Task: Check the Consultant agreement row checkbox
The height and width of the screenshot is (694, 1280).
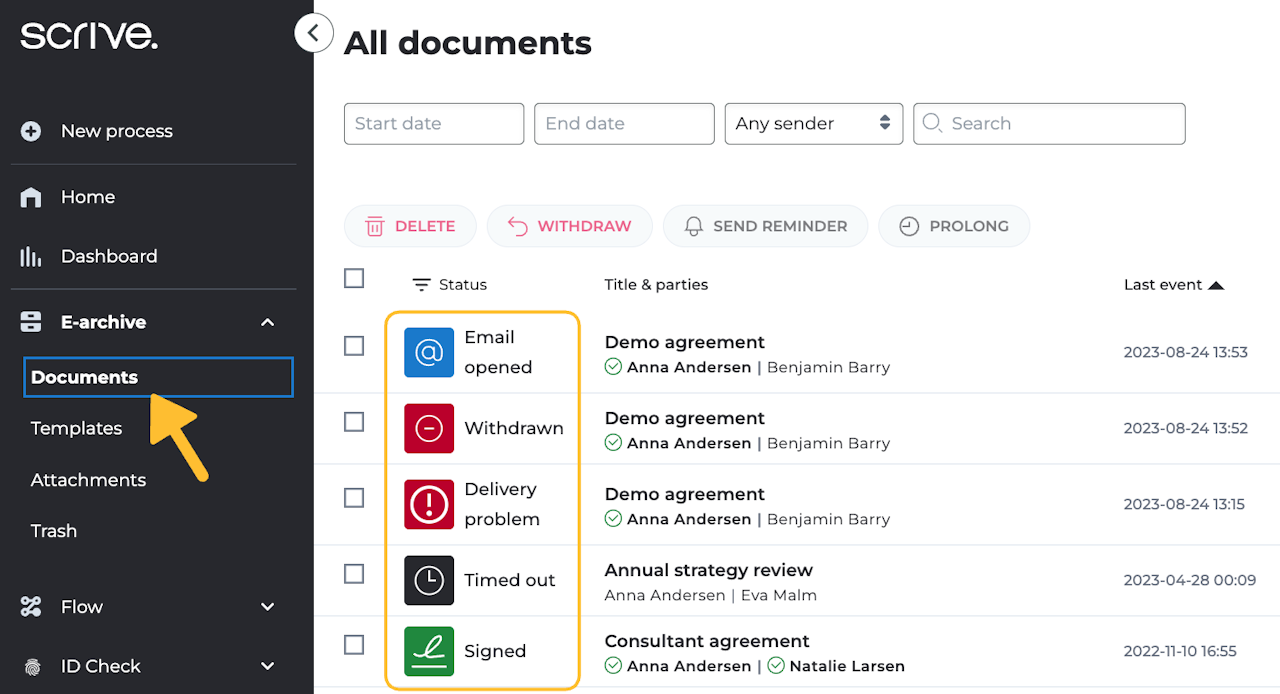Action: click(x=354, y=645)
